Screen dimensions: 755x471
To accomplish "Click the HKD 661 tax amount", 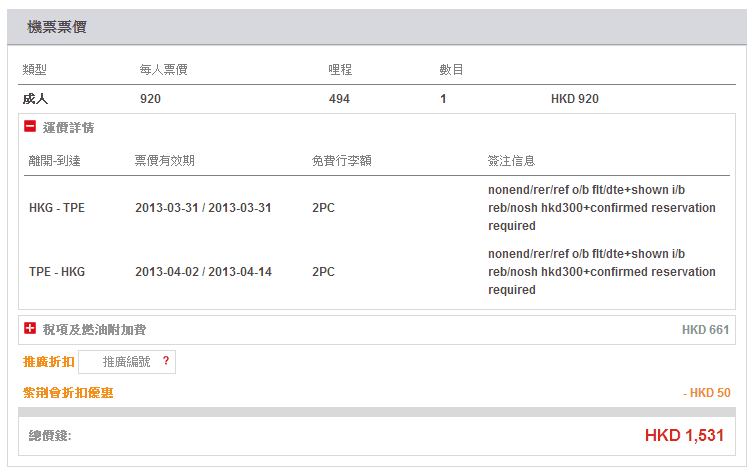I will click(706, 329).
